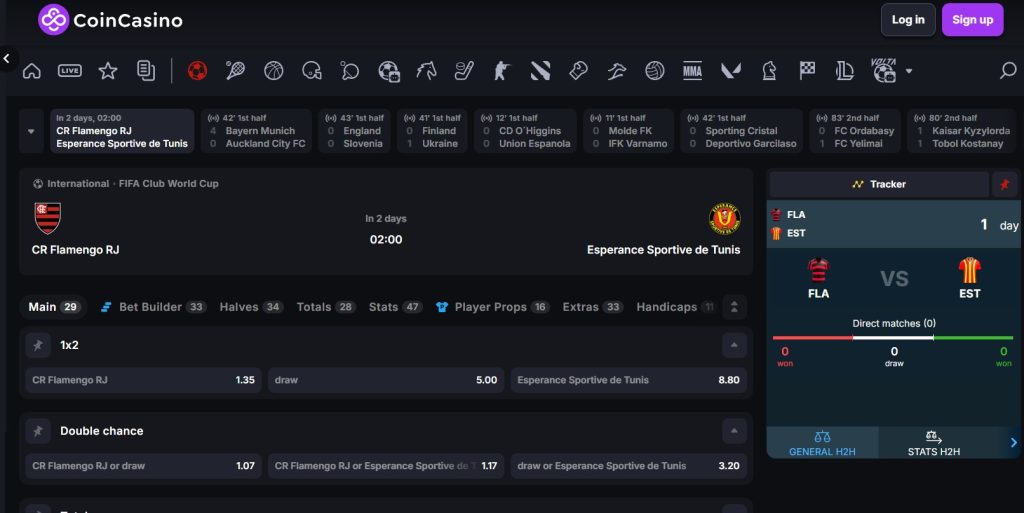
Task: Open International FIFA Club World Cup breadcrumb
Action: 126,184
